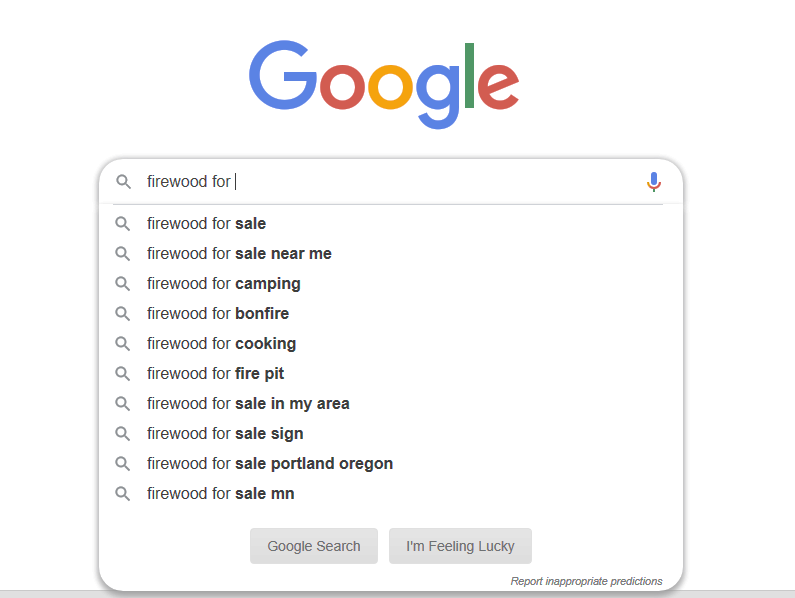Click the magnifier icon beside "firewood for bonfire"

tap(123, 314)
